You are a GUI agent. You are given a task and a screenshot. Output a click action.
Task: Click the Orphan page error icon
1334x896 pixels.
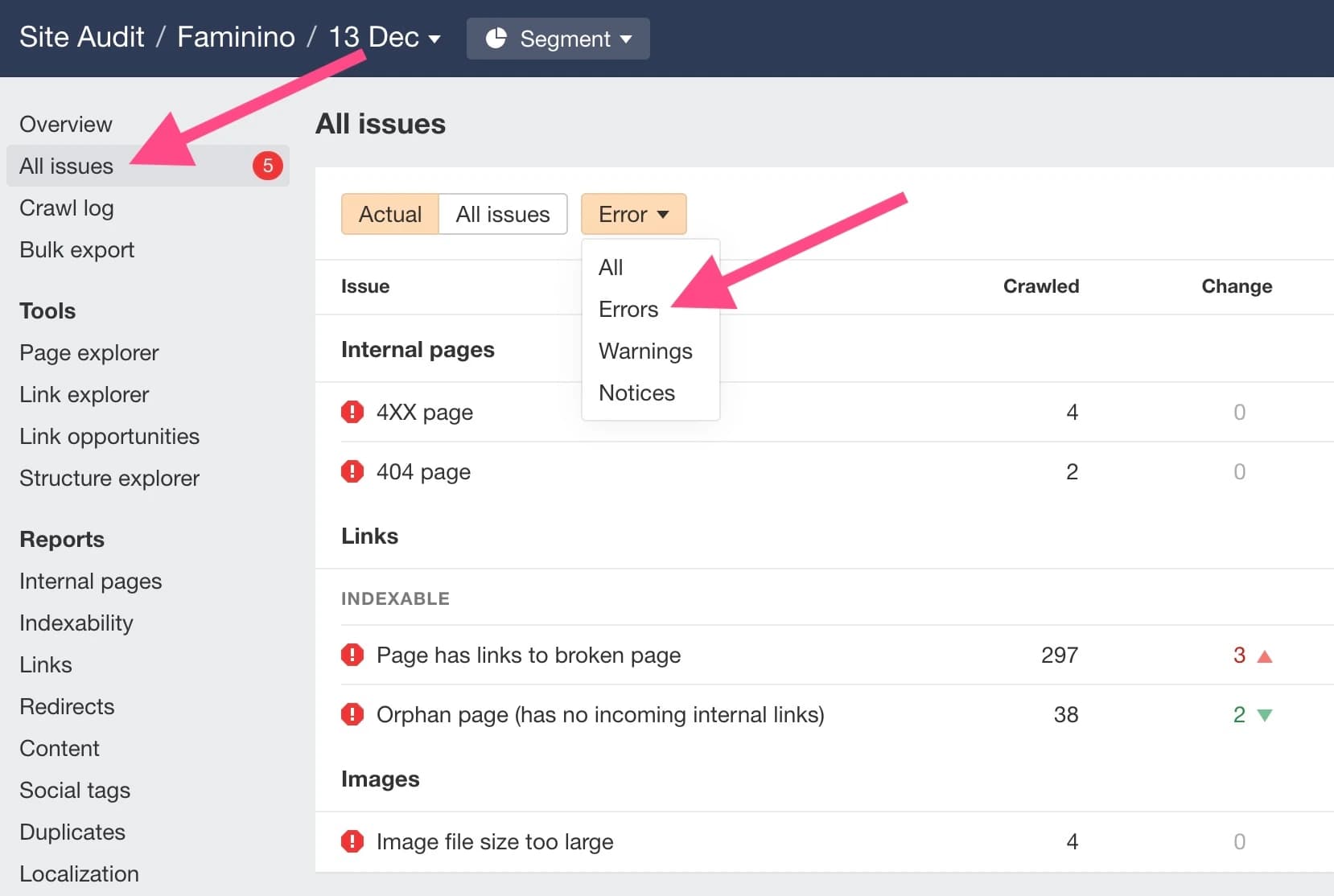click(352, 714)
